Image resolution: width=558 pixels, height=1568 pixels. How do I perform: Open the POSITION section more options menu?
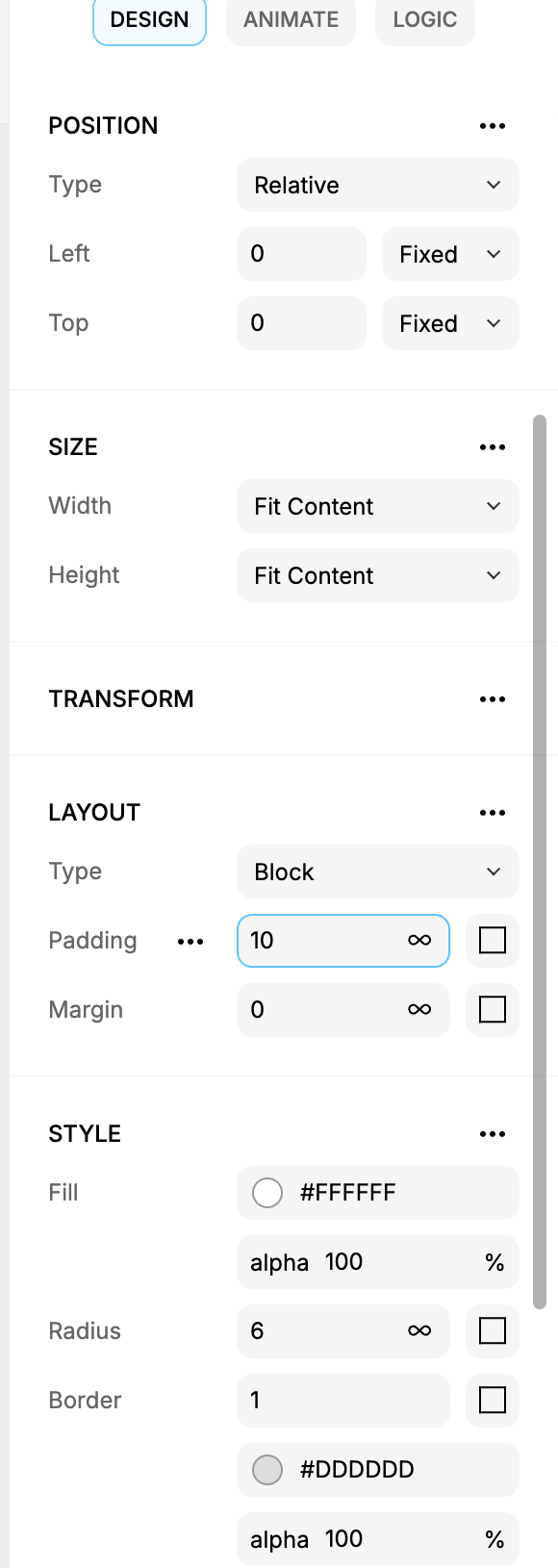[x=493, y=126]
